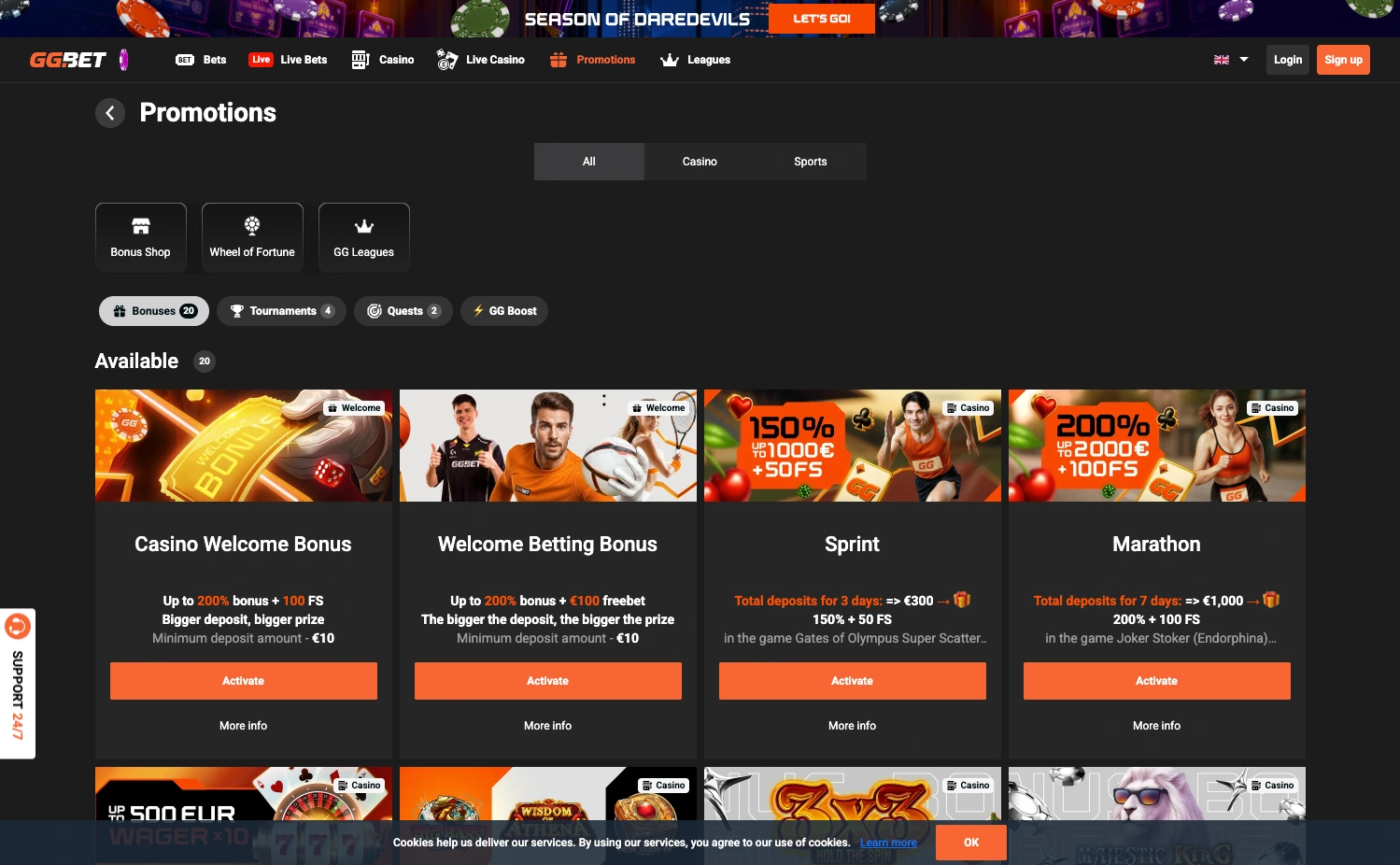Viewport: 1400px width, 865px height.
Task: Accept cookies with the OK button
Action: pos(971,843)
